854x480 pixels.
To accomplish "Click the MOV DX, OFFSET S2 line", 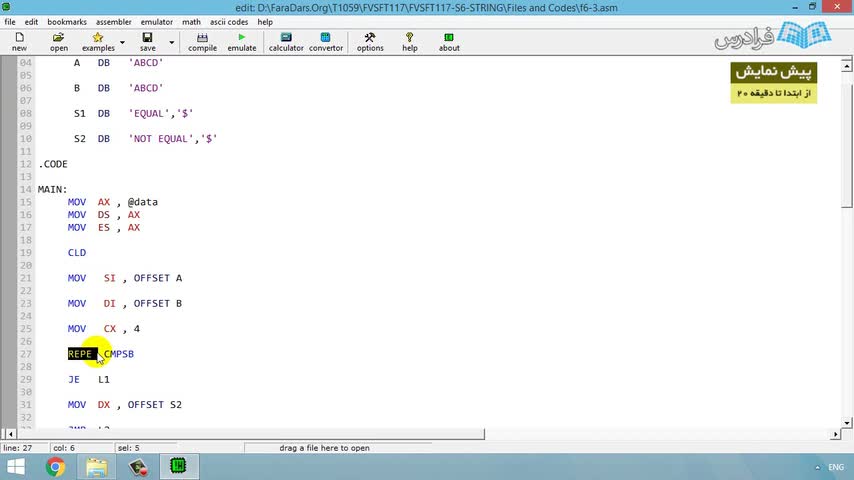I will (x=125, y=405).
